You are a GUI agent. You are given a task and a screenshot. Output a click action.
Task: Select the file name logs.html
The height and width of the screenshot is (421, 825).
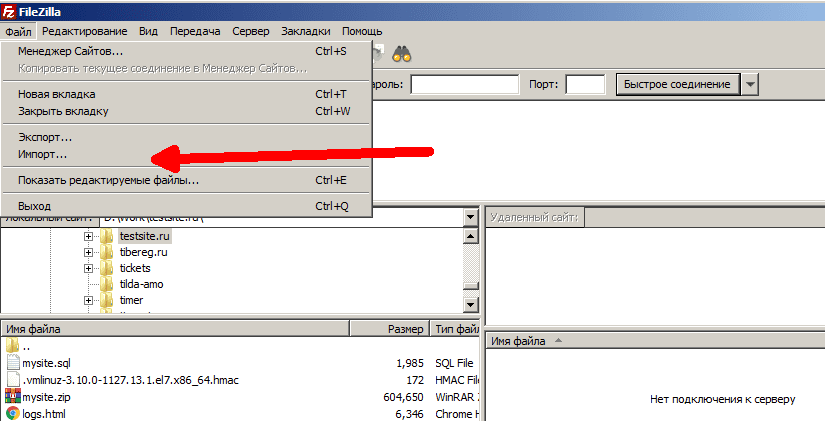tap(44, 414)
